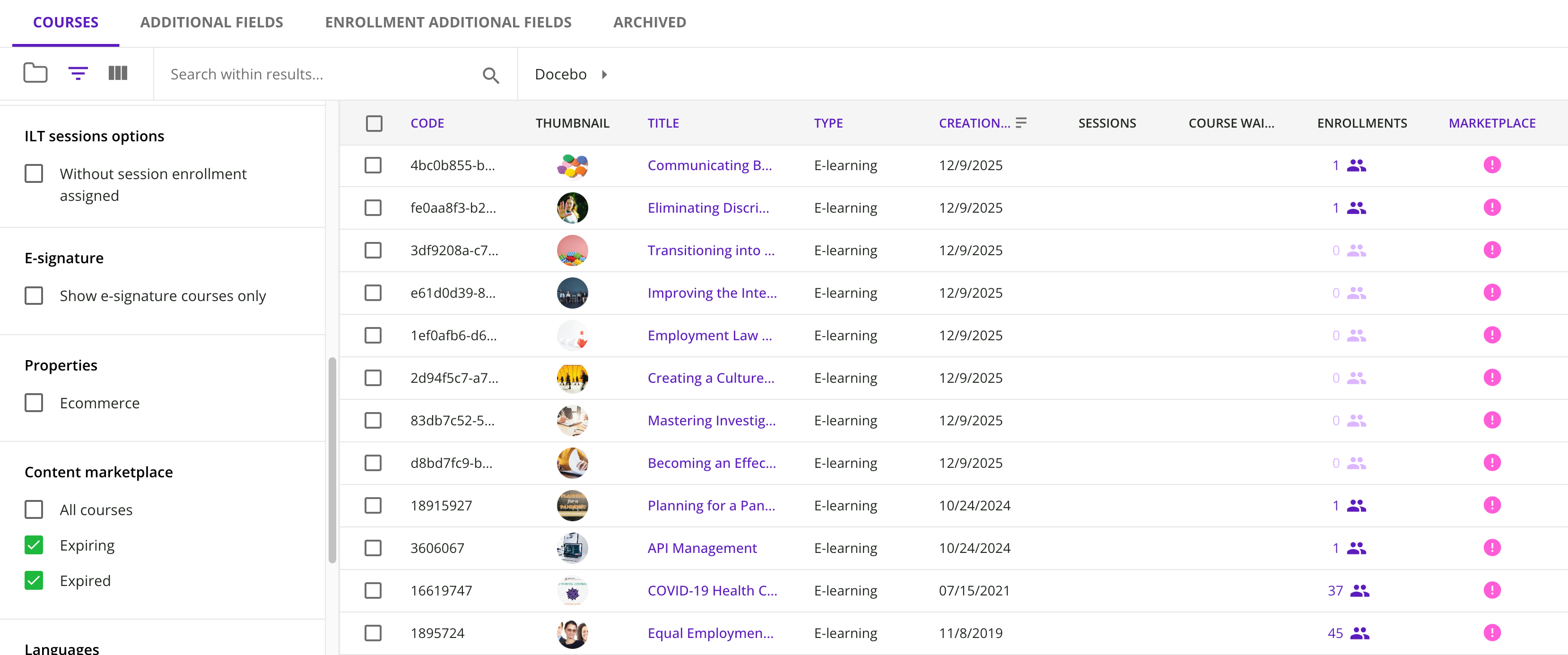Screen dimensions: 1568x655
Task: Click marketplace alert icon for COVID-19 Health row
Action: 1492,591
